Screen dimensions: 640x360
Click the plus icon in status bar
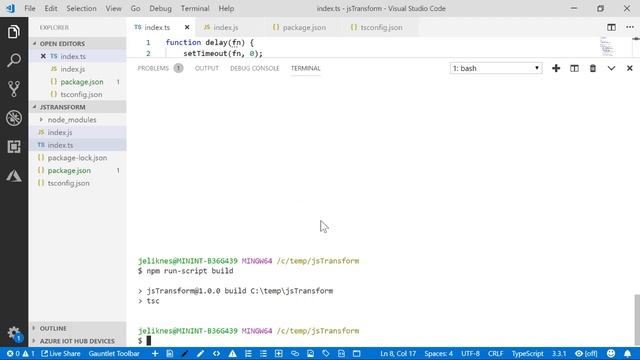pos(155,353)
